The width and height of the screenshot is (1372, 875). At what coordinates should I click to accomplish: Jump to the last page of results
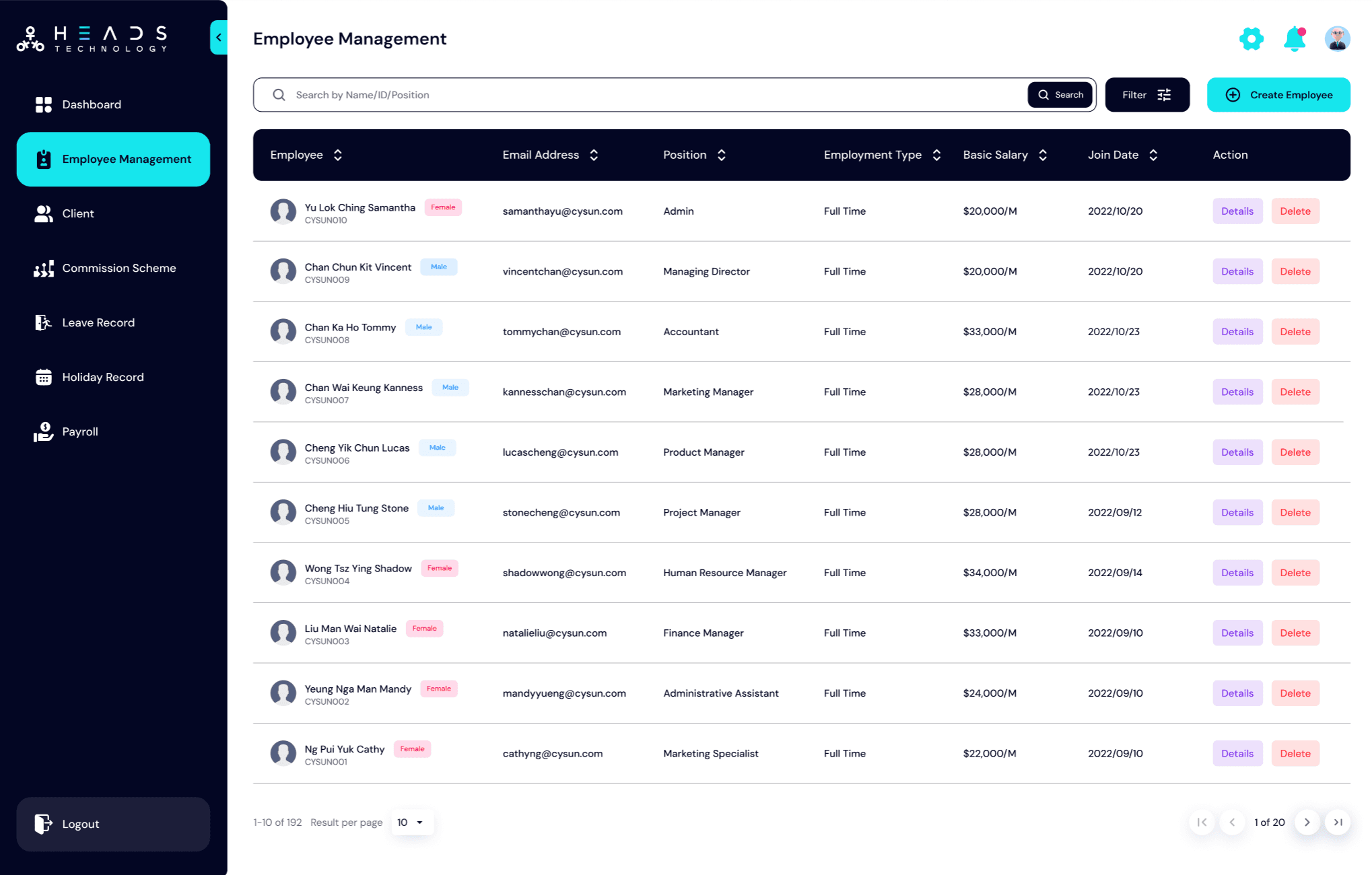1338,822
